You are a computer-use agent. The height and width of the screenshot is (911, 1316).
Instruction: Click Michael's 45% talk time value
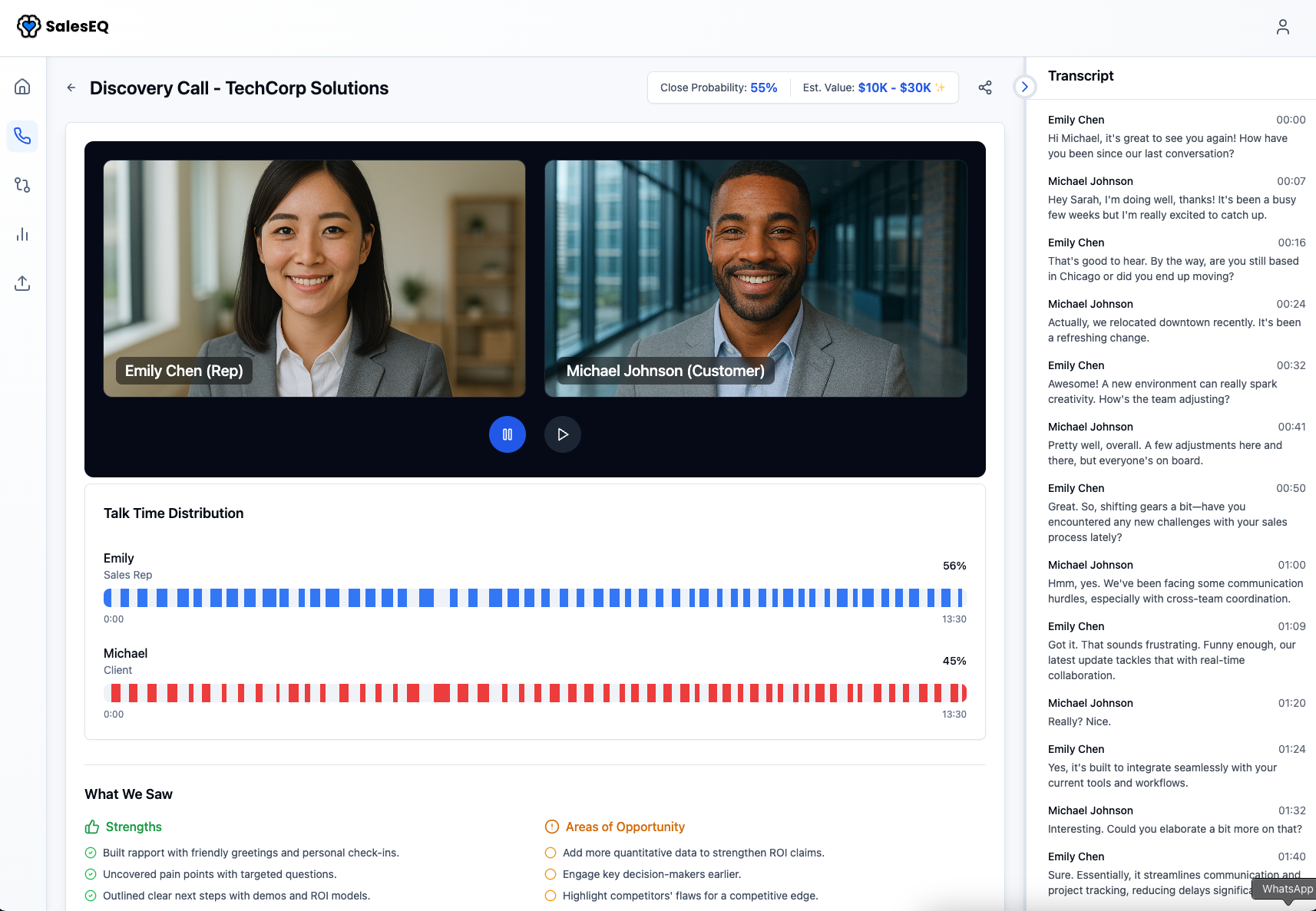click(954, 661)
